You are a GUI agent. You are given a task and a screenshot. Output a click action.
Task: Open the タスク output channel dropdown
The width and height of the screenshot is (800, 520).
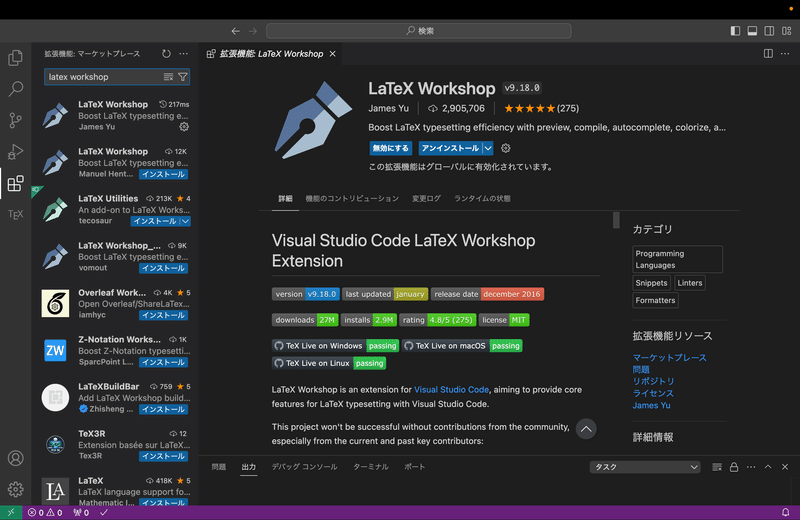[x=645, y=467]
